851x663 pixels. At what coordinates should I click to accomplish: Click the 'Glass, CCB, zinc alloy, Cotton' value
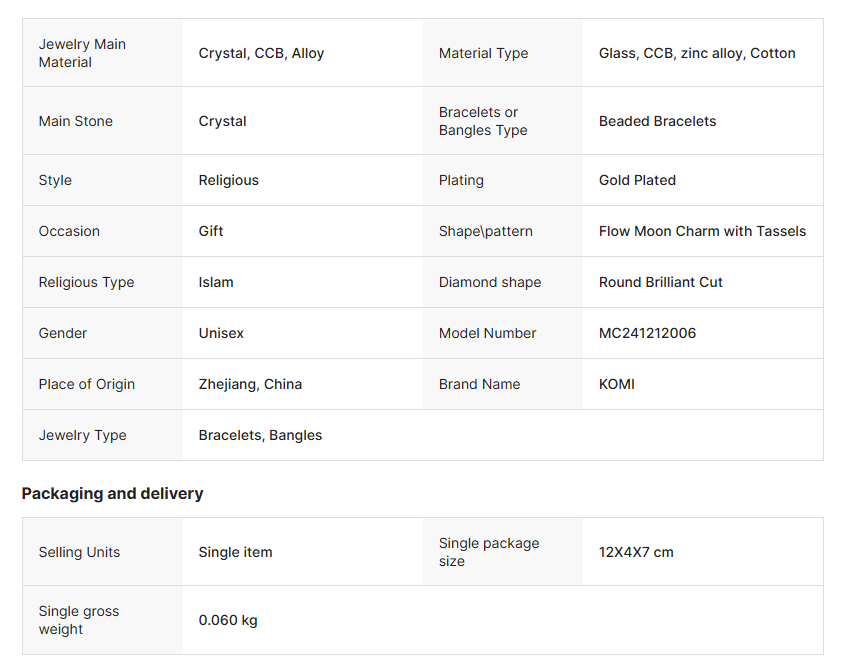click(x=697, y=53)
